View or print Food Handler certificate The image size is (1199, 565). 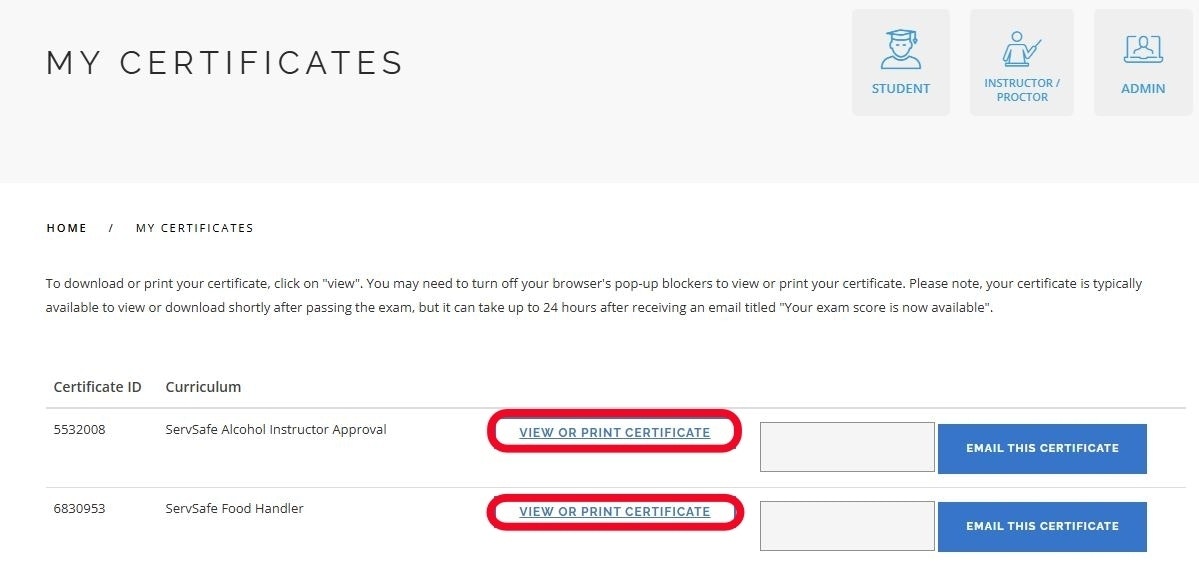tap(614, 512)
